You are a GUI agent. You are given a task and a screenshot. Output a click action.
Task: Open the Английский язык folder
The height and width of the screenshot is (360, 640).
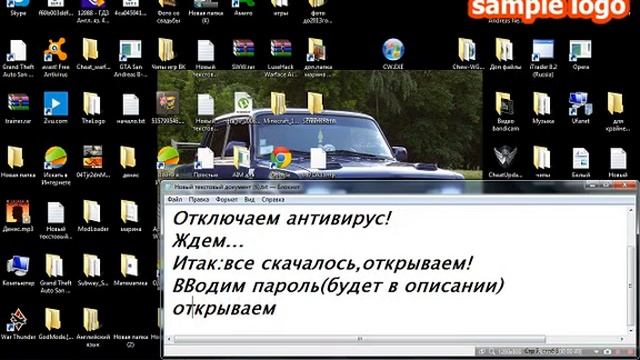click(x=92, y=319)
